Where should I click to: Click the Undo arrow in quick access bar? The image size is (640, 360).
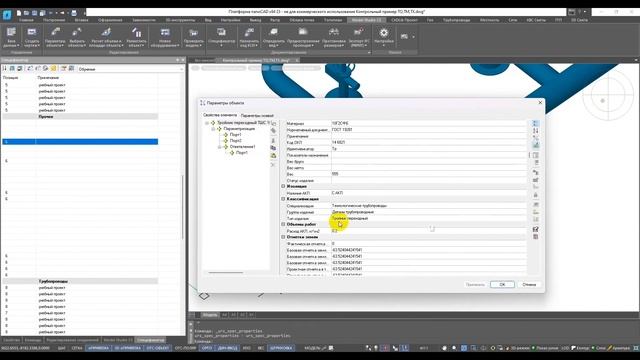click(51, 13)
